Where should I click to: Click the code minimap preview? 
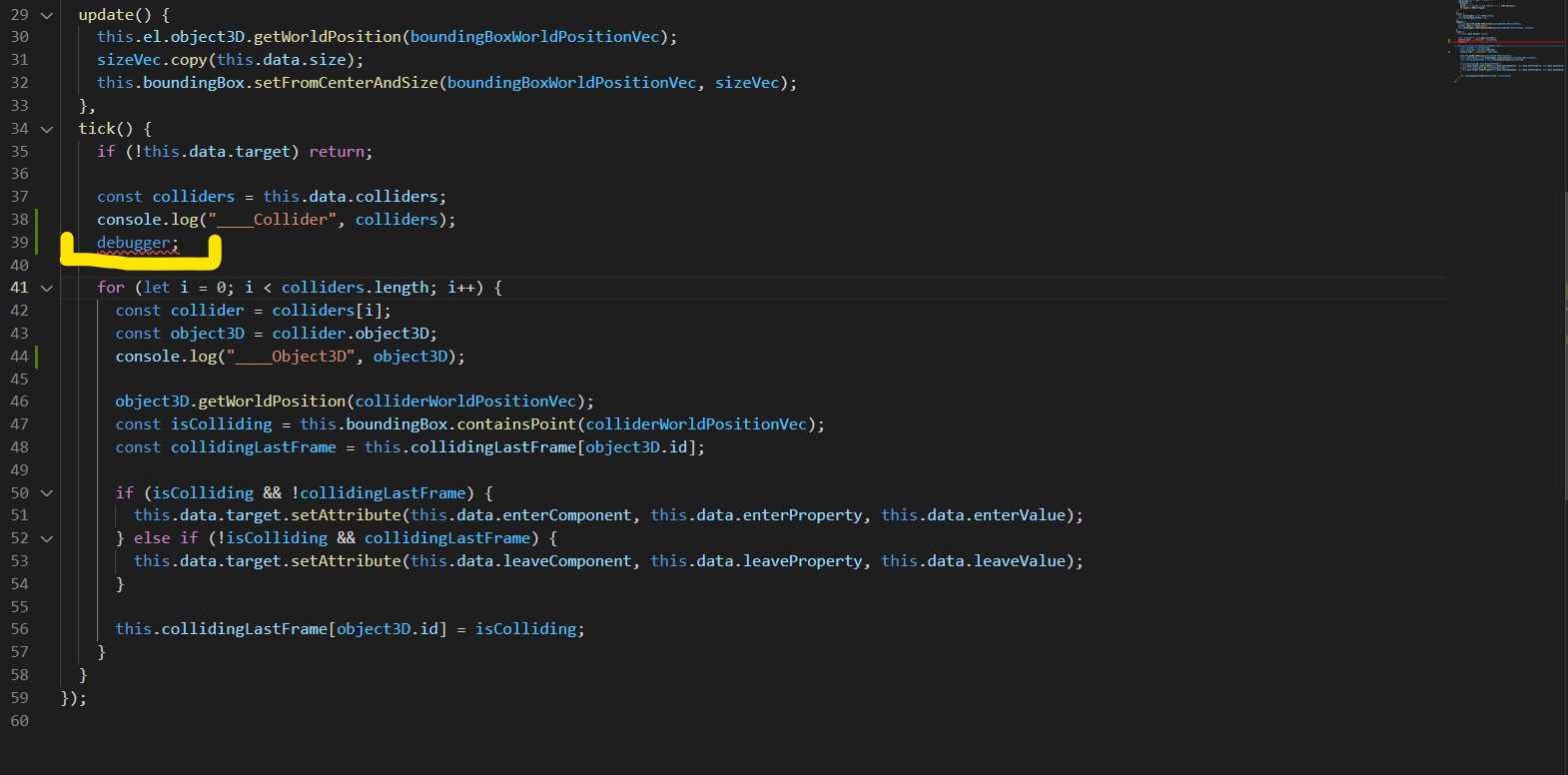pos(1508,40)
